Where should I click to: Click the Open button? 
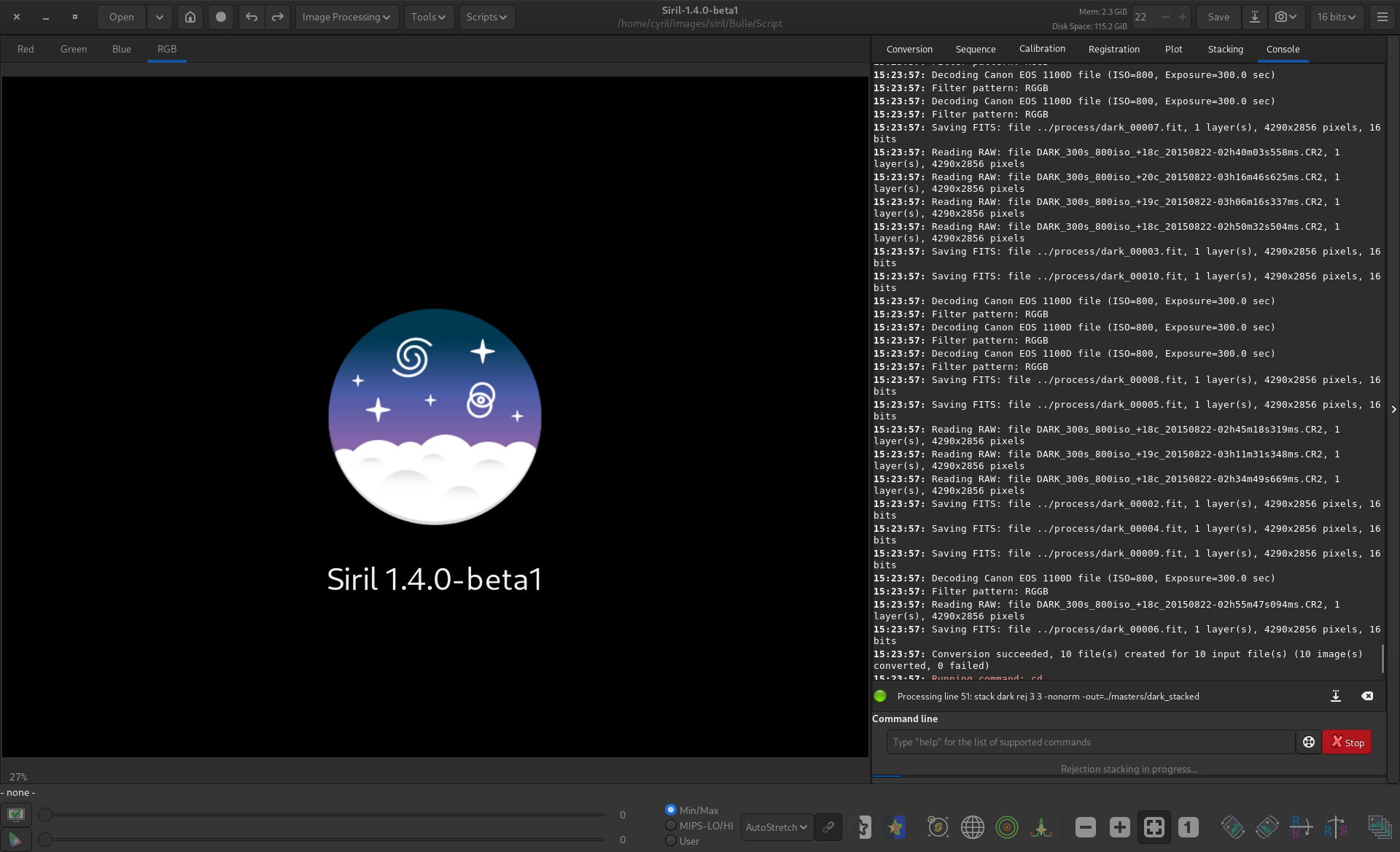point(122,17)
